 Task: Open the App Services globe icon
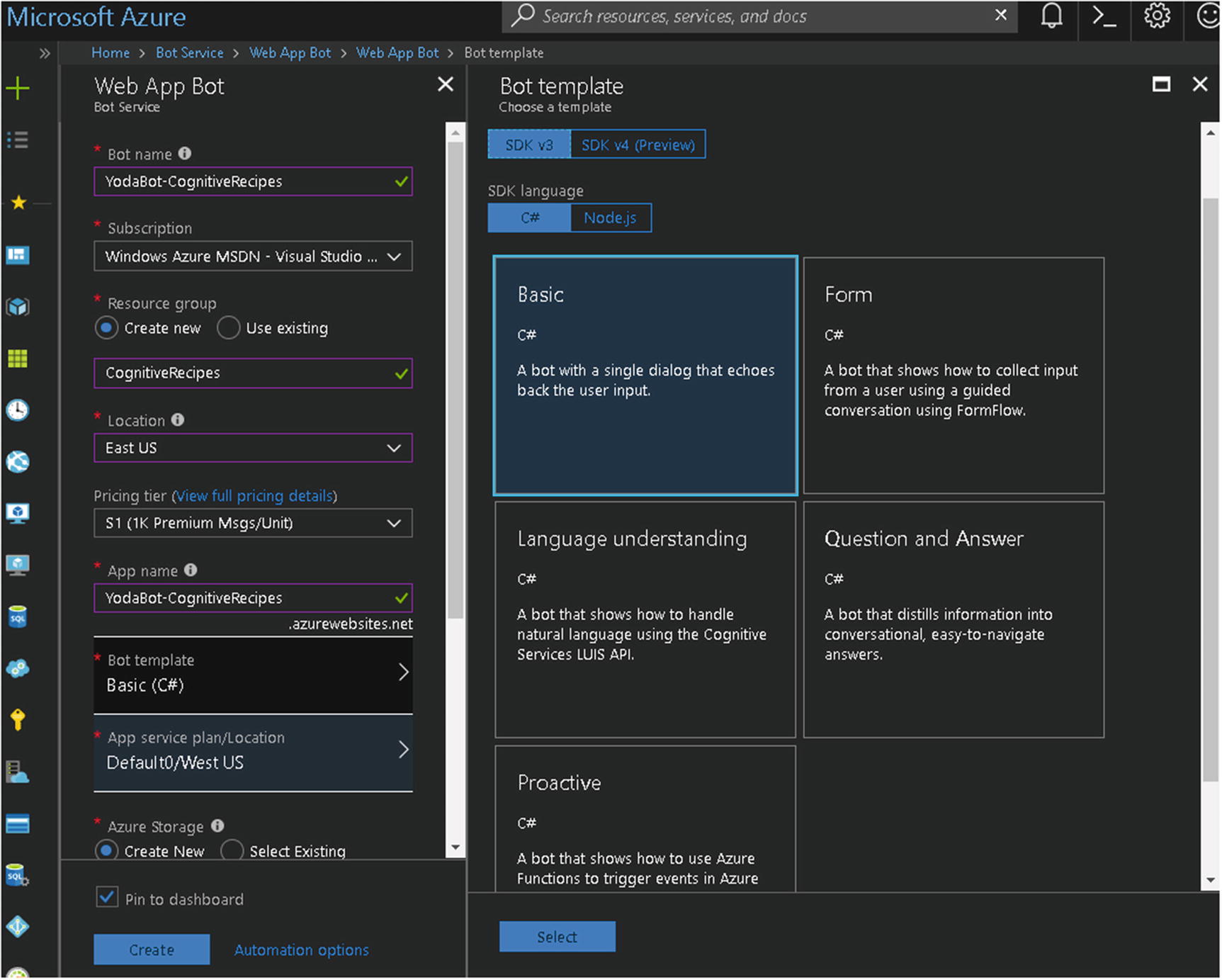[18, 462]
